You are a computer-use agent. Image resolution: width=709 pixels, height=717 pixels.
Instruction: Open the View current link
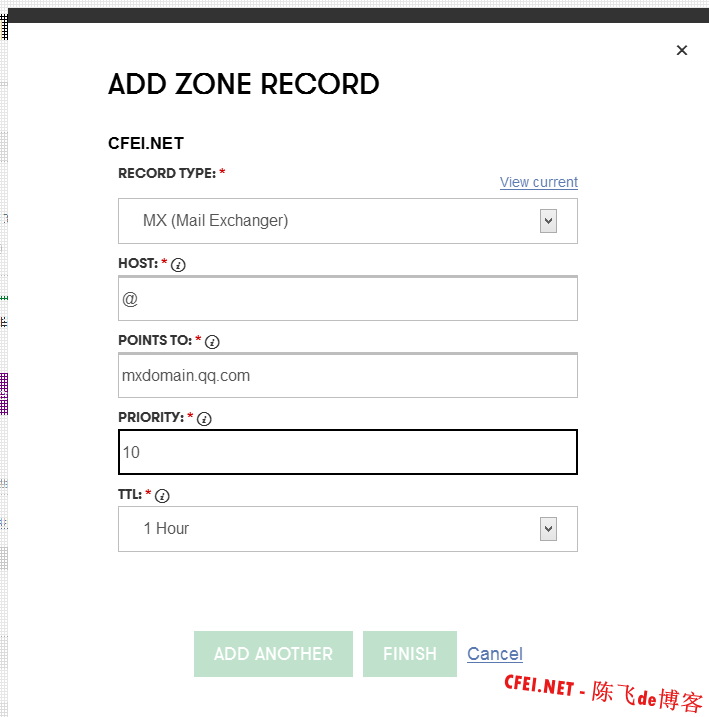[x=538, y=182]
